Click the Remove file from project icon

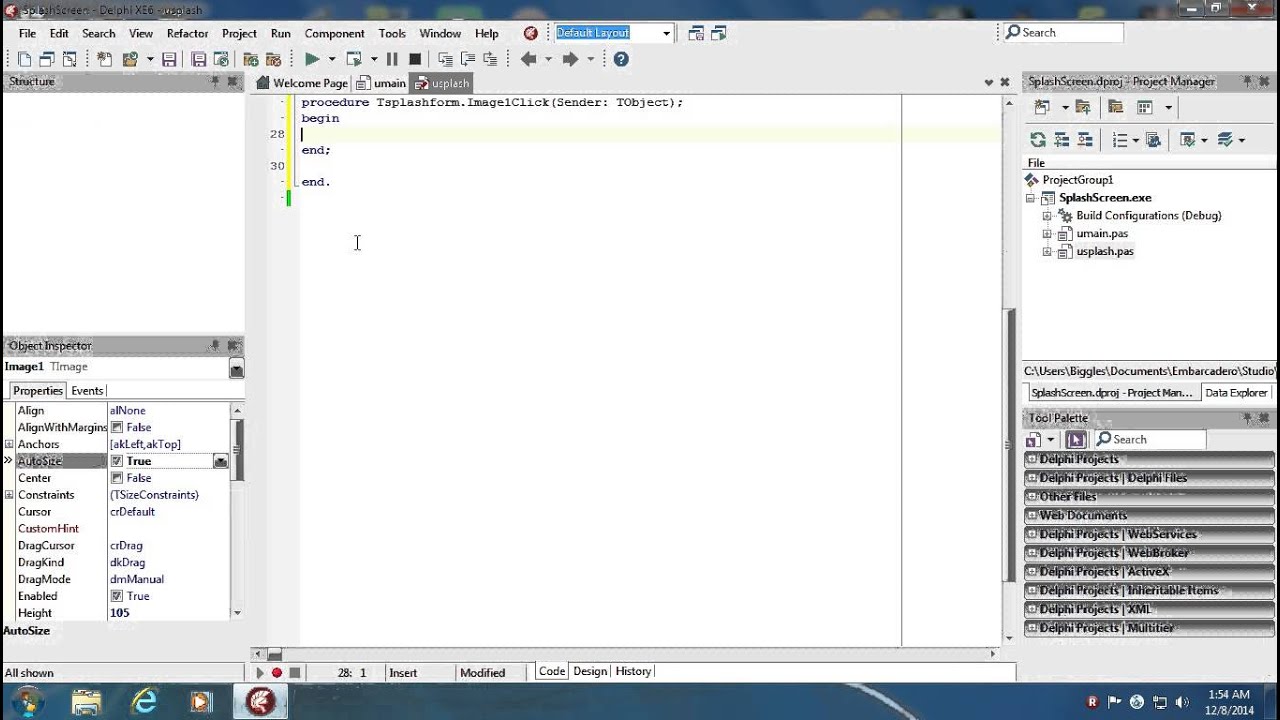pos(273,59)
